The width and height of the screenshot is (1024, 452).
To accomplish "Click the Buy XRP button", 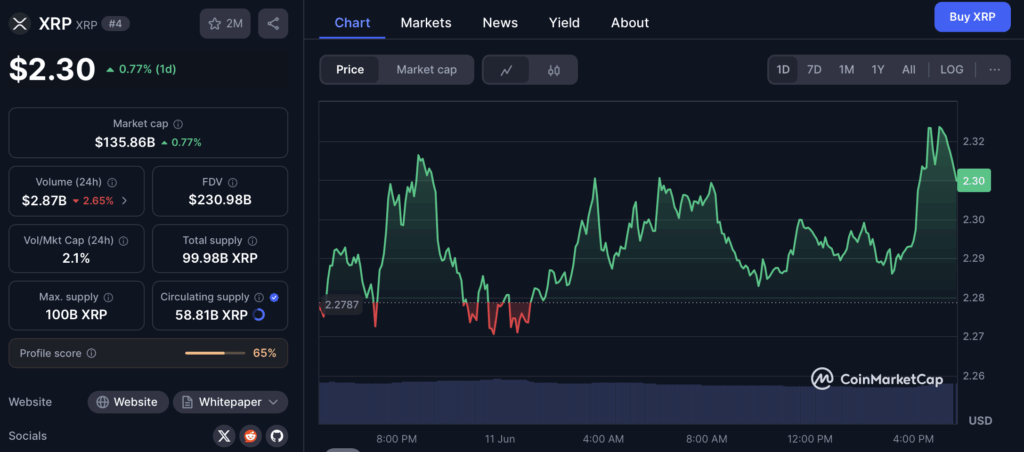I will (972, 17).
